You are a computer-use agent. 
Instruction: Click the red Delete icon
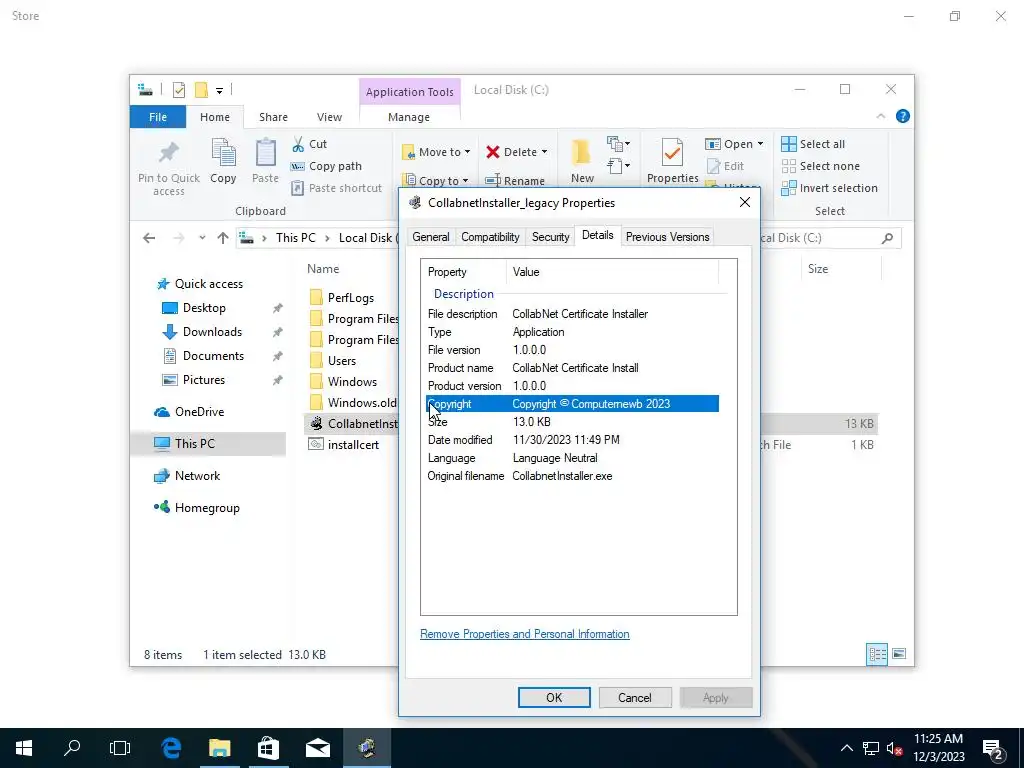coord(492,152)
